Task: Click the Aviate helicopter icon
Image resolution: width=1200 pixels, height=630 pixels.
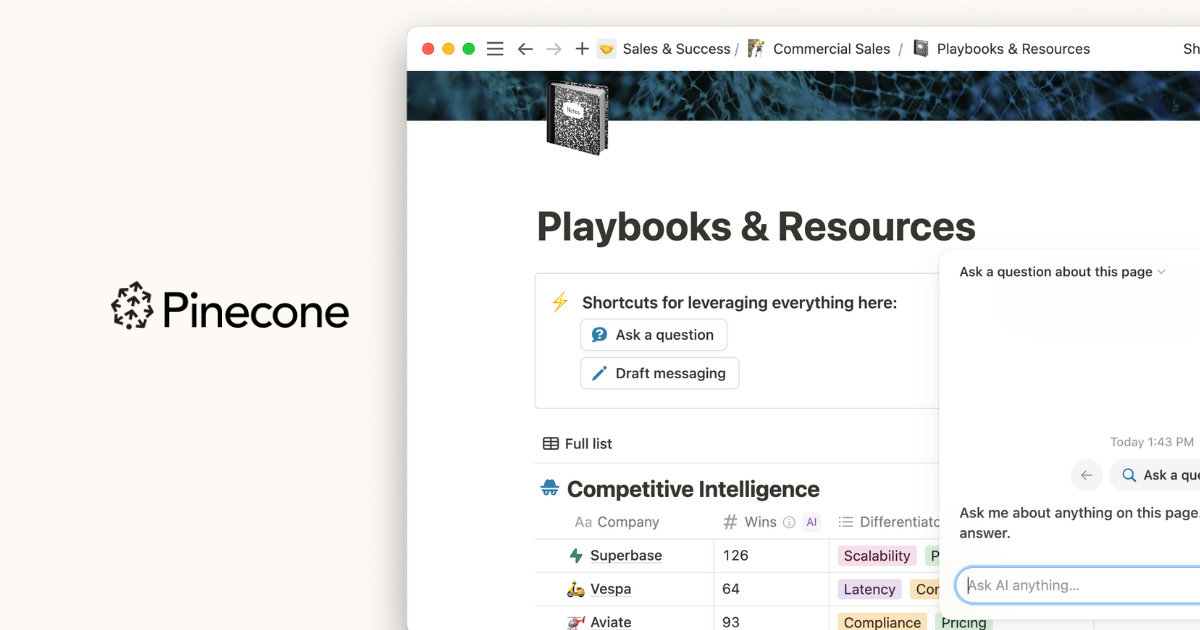Action: pos(575,622)
